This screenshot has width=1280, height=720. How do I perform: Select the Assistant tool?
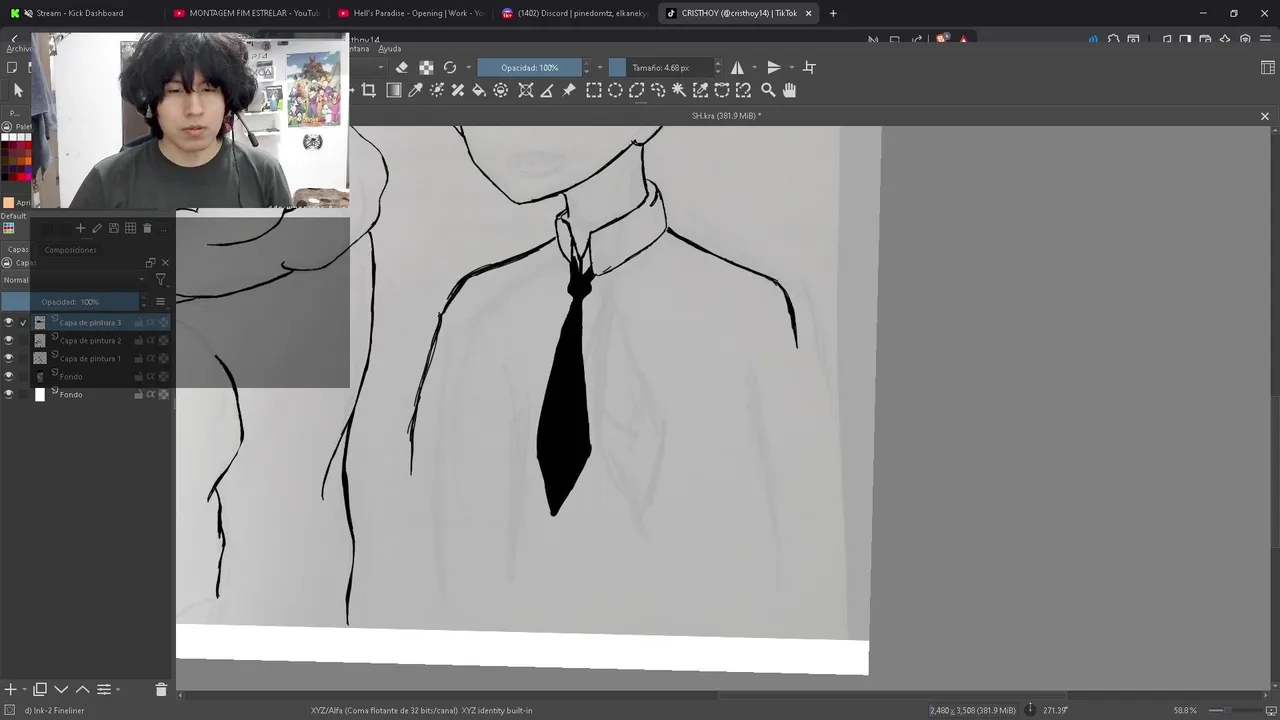click(x=526, y=90)
